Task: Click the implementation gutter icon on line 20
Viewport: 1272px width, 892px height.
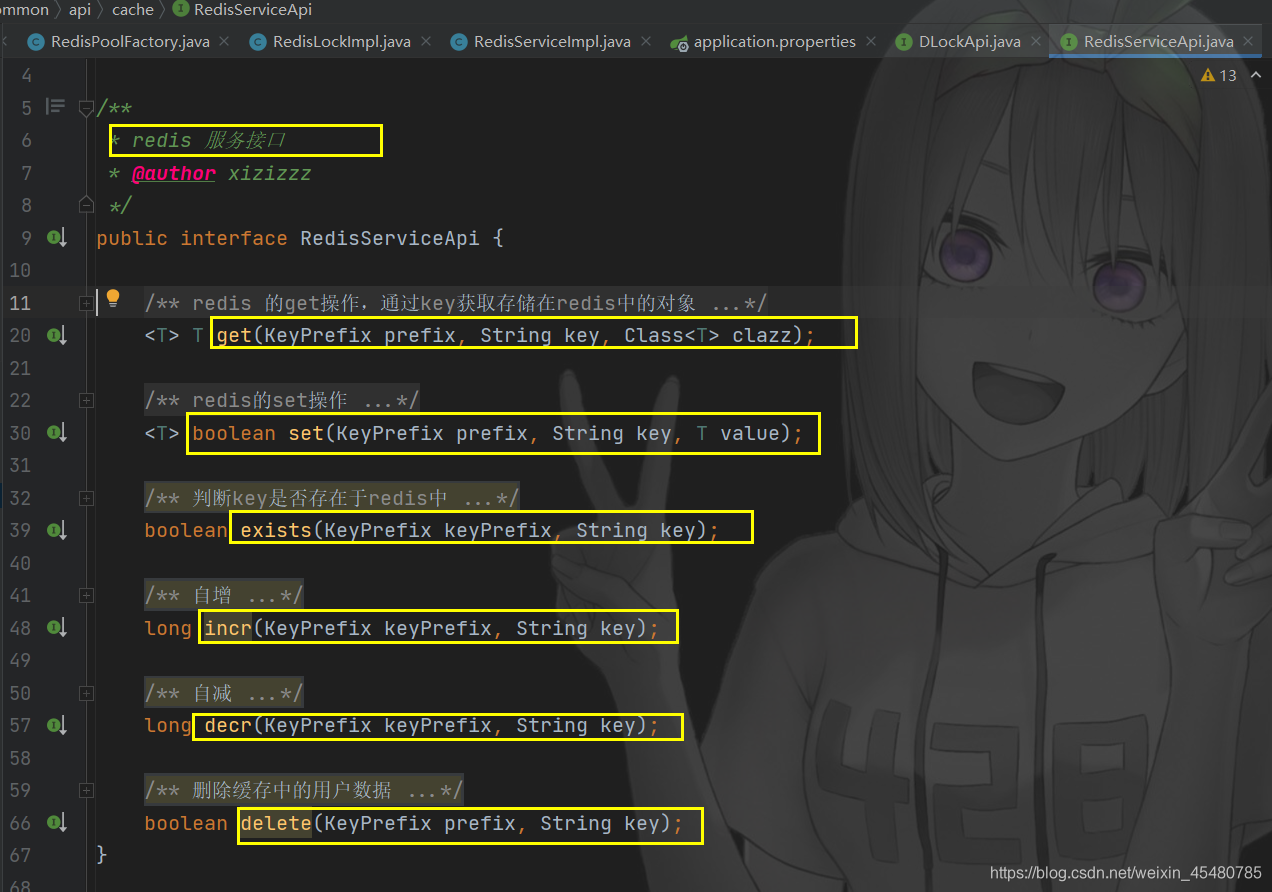Action: coord(56,335)
